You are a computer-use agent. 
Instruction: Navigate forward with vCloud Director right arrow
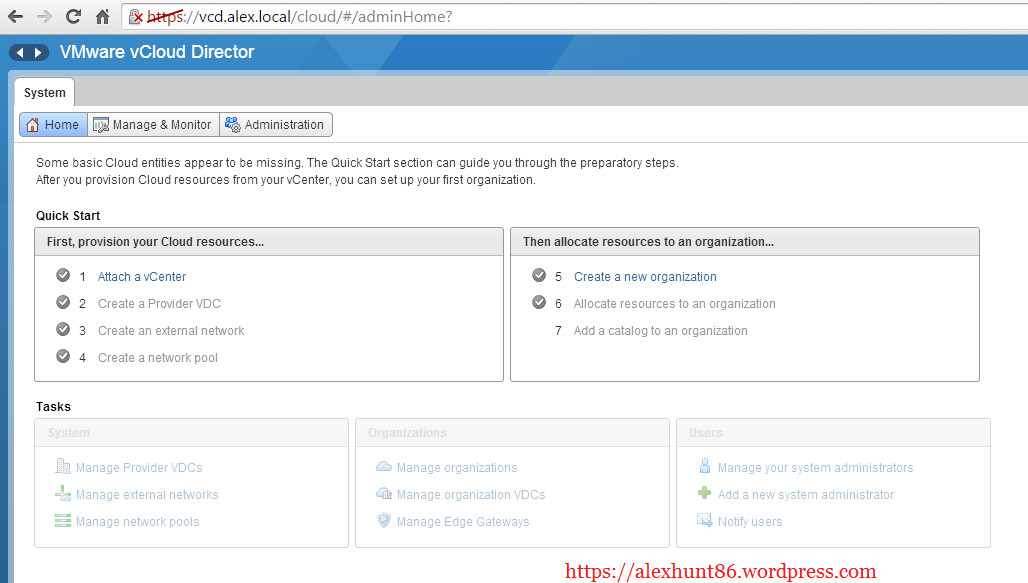pos(38,52)
